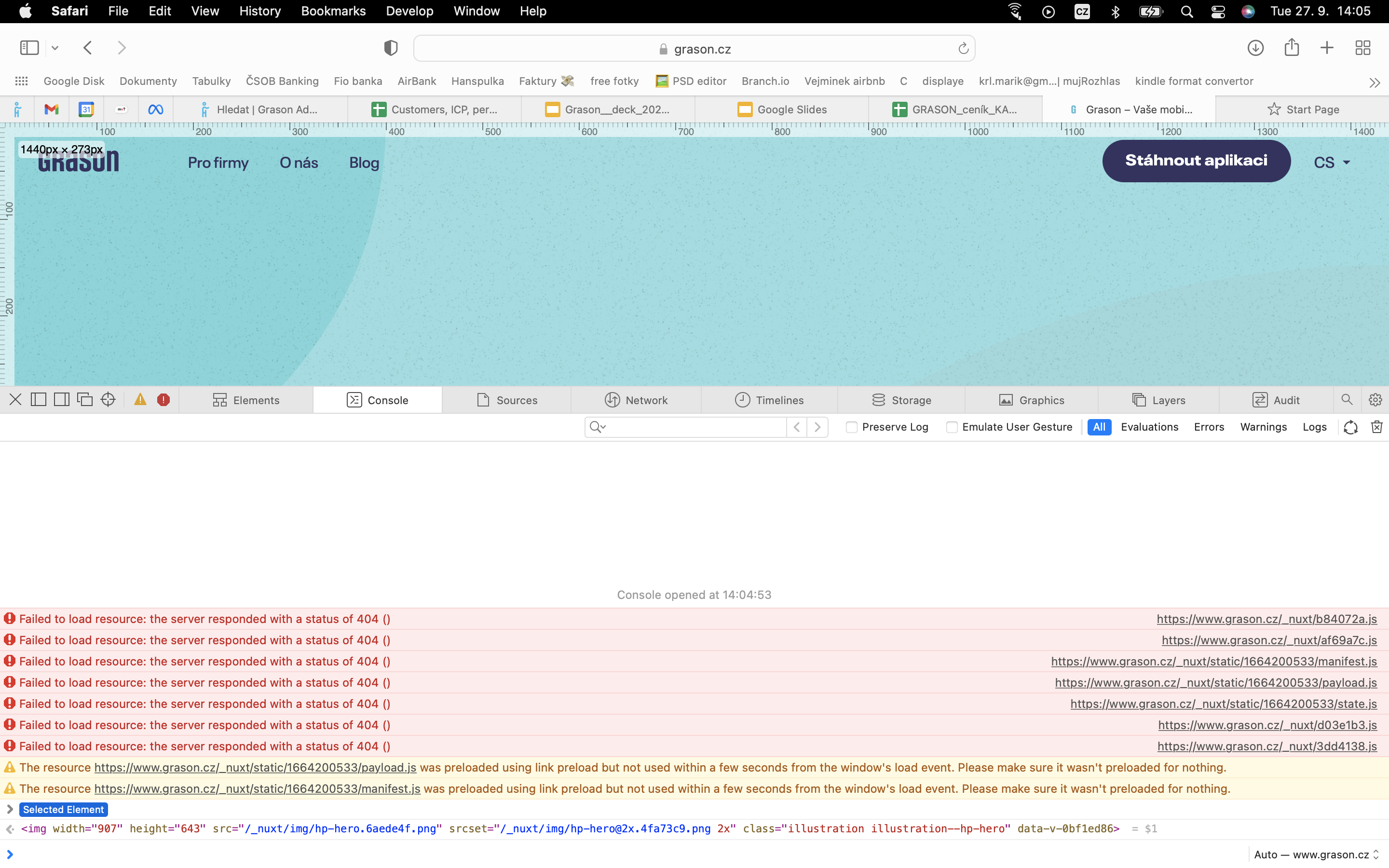Click the red error count badge
This screenshot has width=1389, height=868.
pos(164,400)
